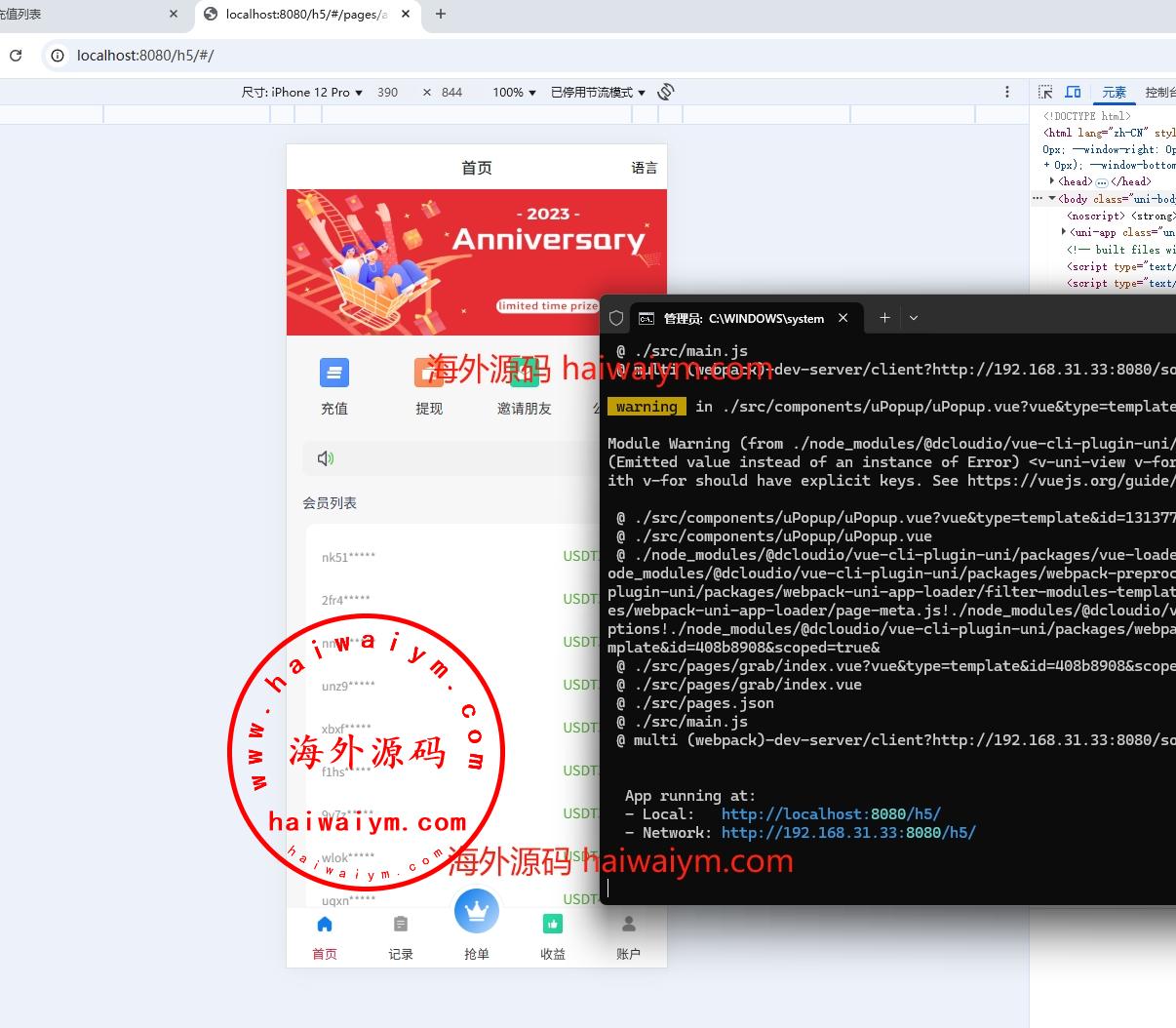Open the crown 抢单 grab-order button
This screenshot has width=1176, height=1028.
point(477,912)
